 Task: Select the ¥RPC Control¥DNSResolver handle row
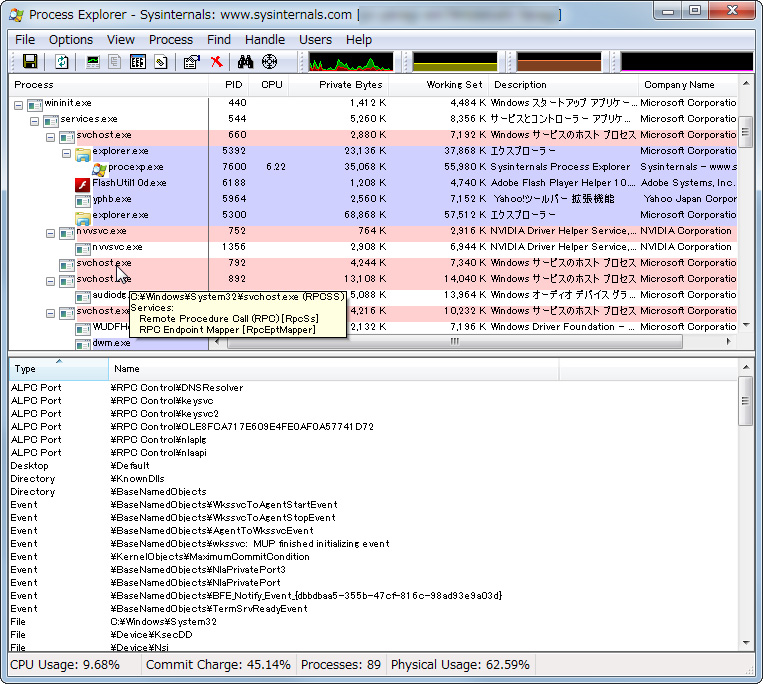[373, 388]
